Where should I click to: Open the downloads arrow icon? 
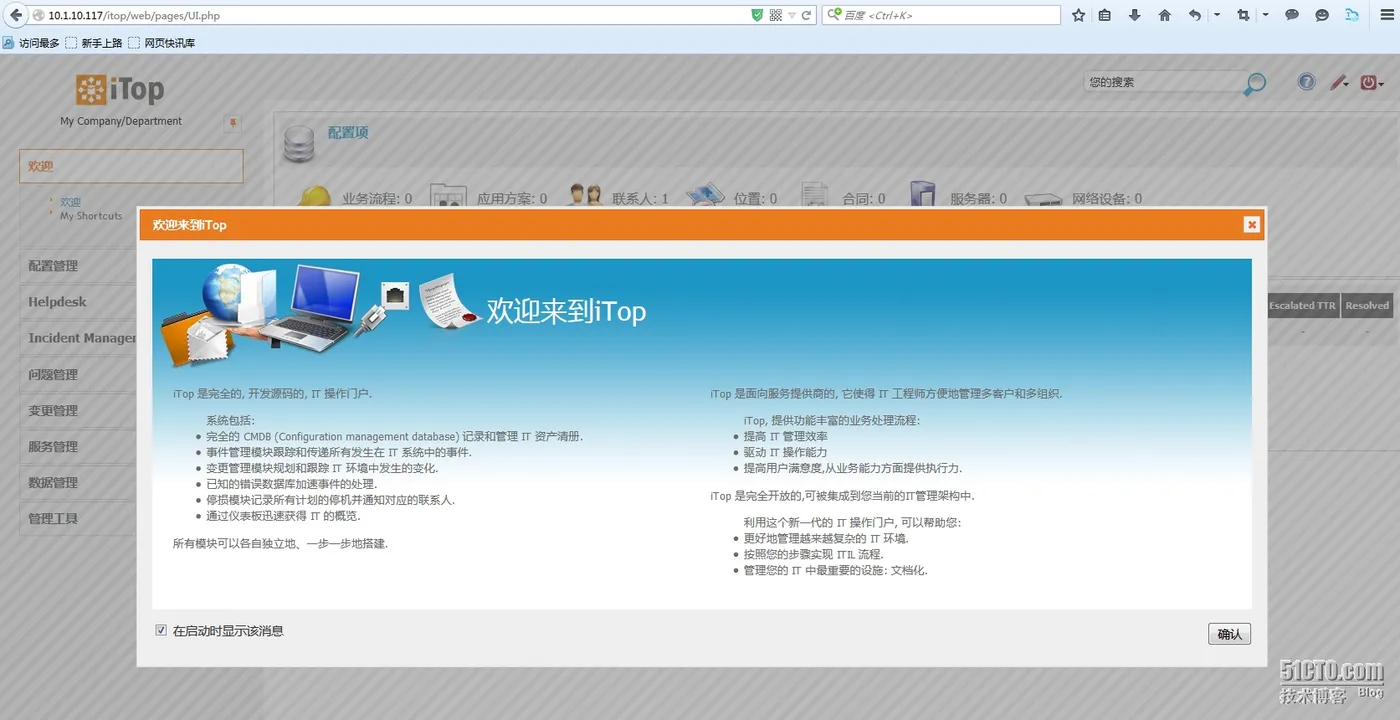click(1134, 15)
